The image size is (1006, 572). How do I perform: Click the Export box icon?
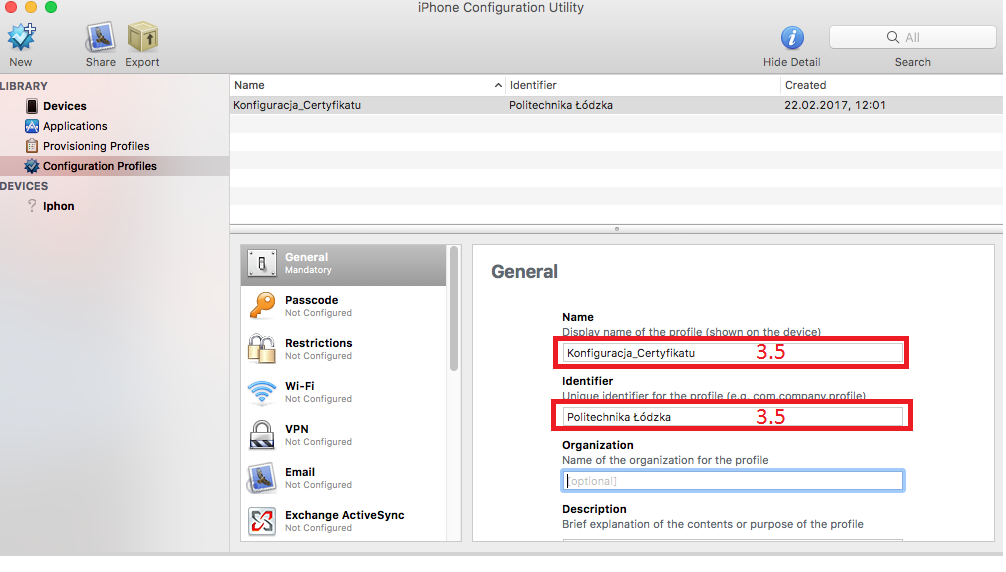[142, 37]
